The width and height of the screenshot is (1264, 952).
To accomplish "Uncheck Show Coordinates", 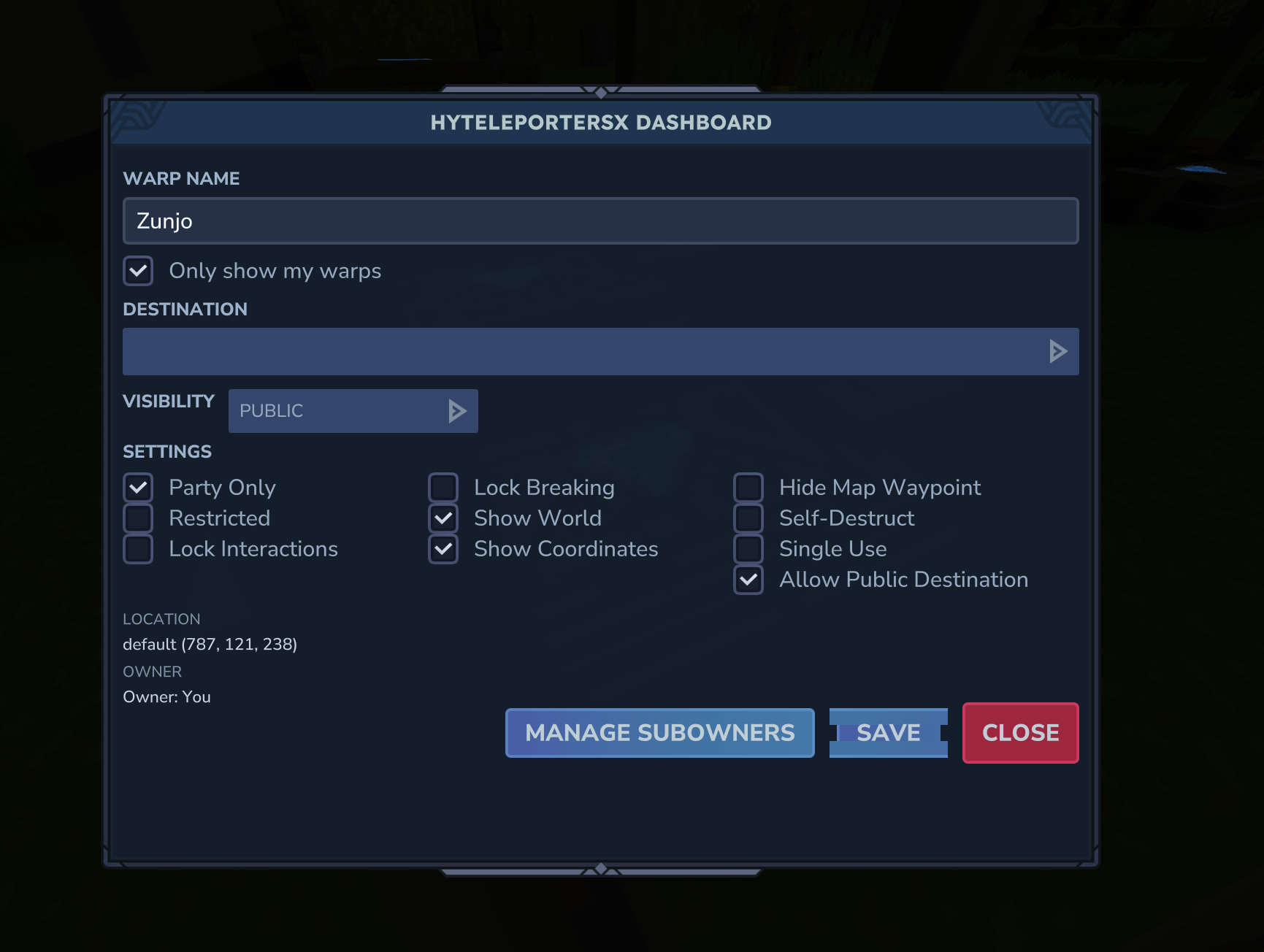I will [443, 549].
